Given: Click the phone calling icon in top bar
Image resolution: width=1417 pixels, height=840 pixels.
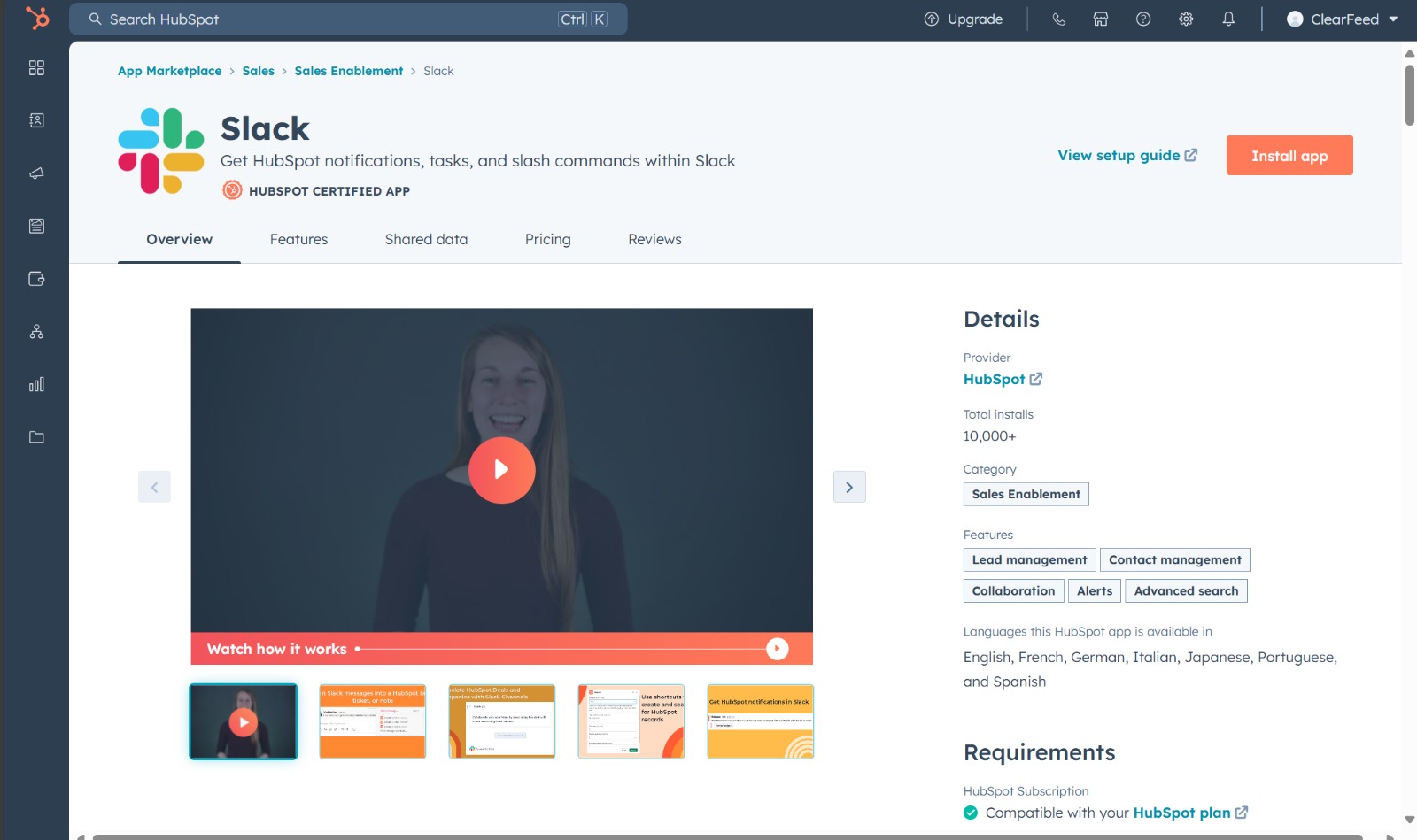Looking at the screenshot, I should (x=1058, y=19).
